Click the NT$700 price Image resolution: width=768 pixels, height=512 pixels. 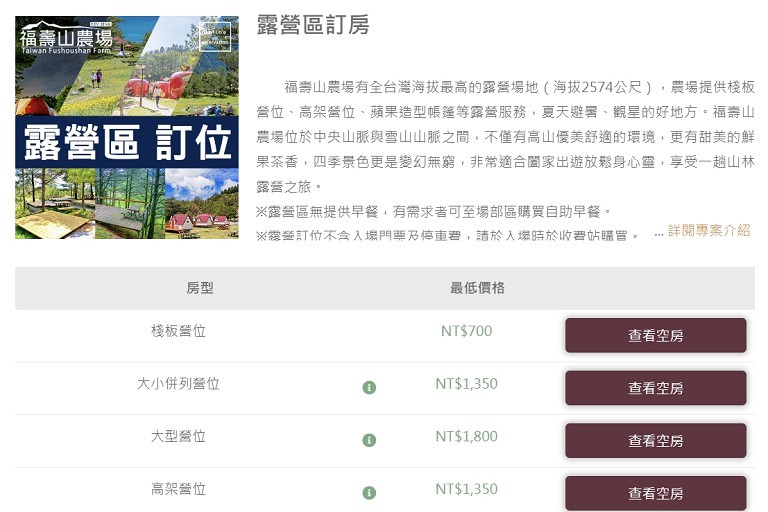[466, 331]
